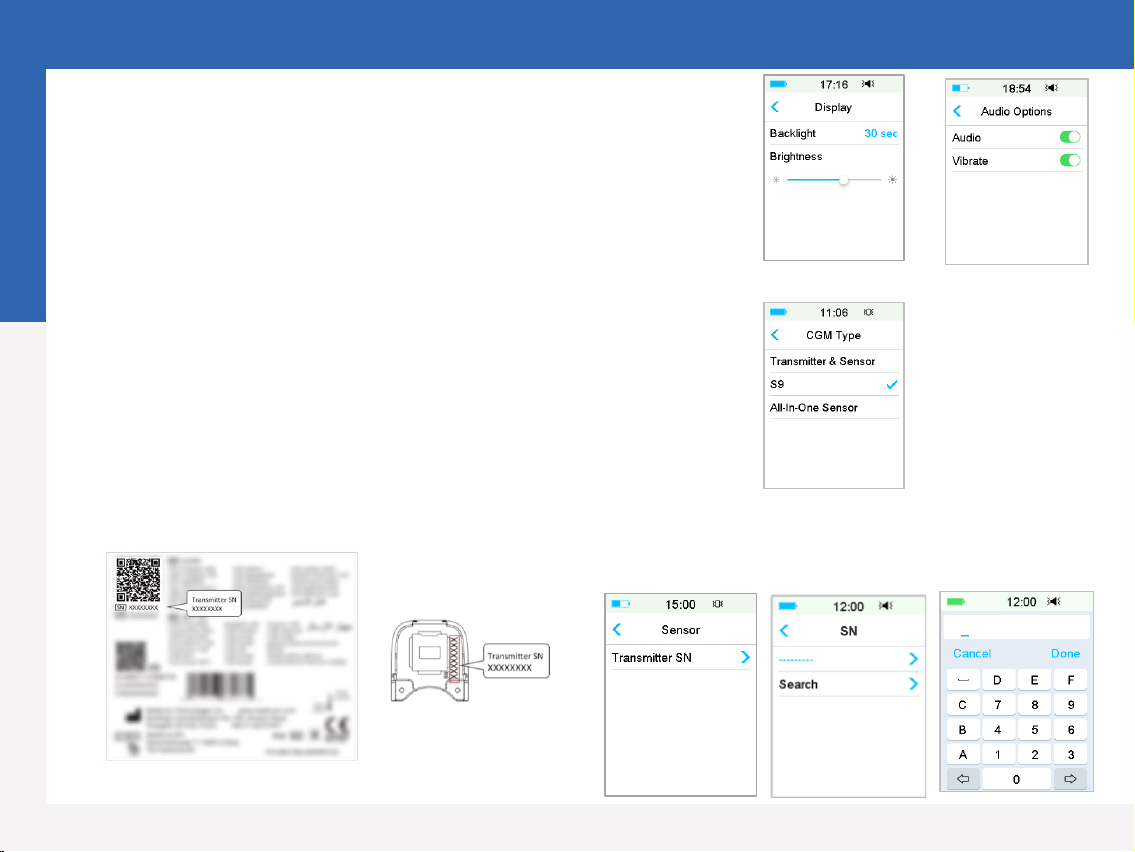Tap keypad key 5
1135x852 pixels.
pos(1034,730)
